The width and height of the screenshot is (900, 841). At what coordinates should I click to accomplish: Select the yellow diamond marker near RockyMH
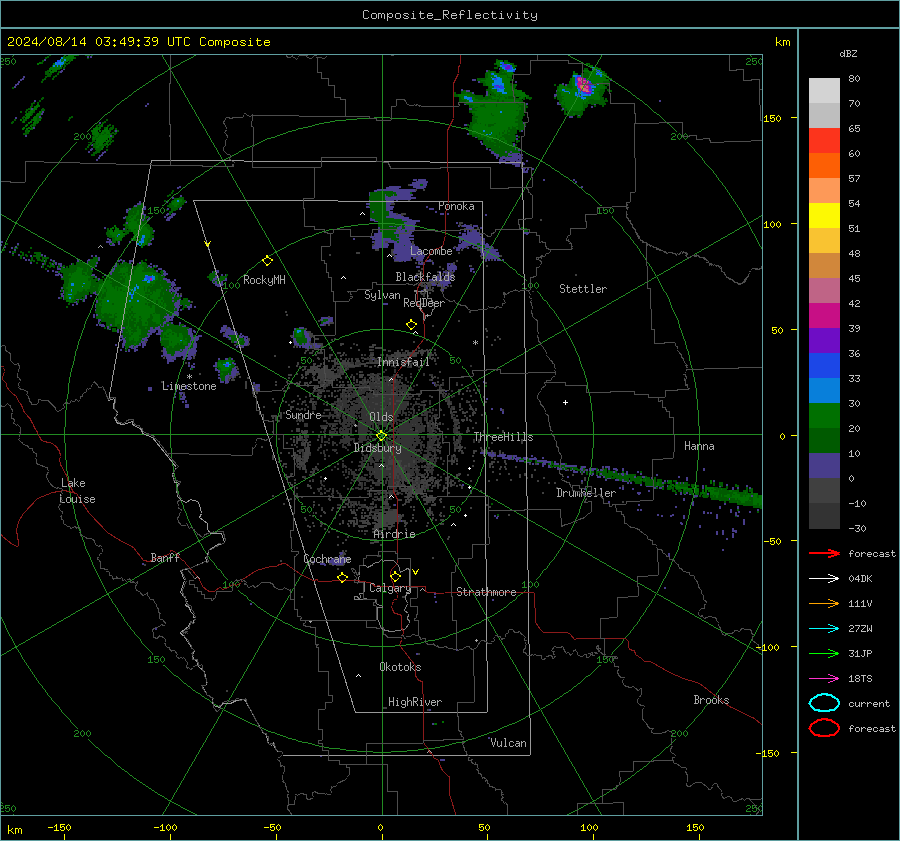click(x=267, y=261)
